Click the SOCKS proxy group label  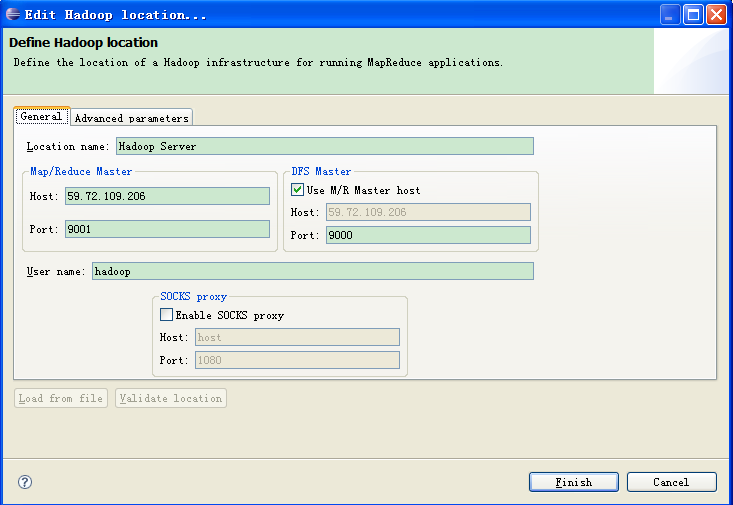click(194, 296)
